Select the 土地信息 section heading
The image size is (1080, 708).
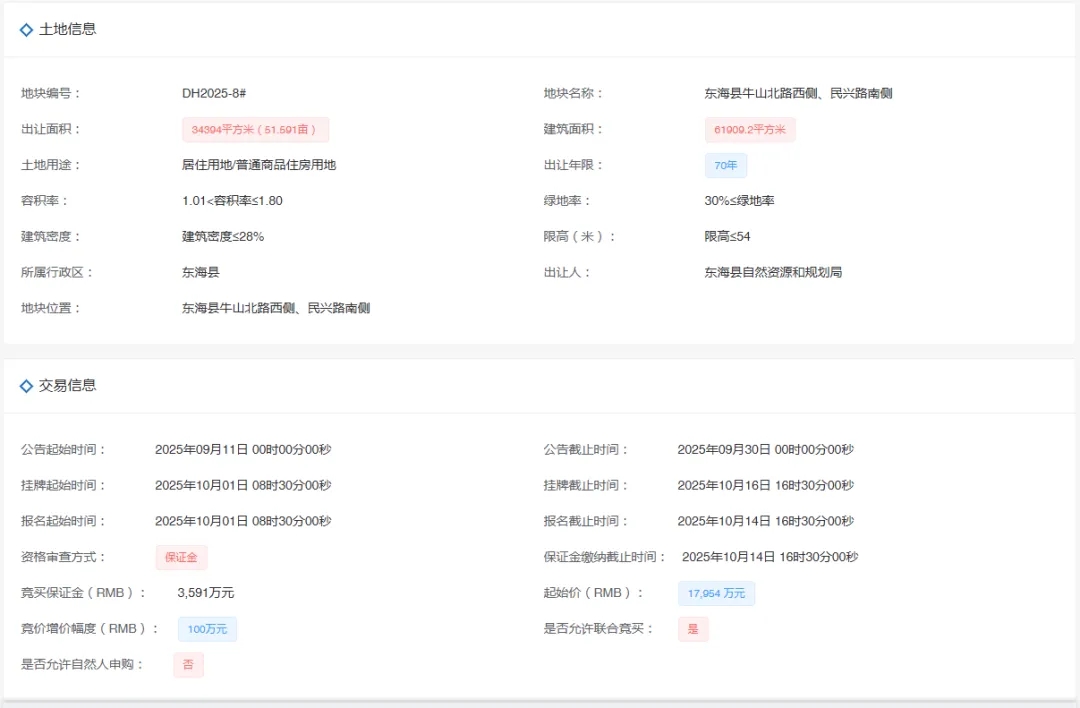click(x=68, y=30)
